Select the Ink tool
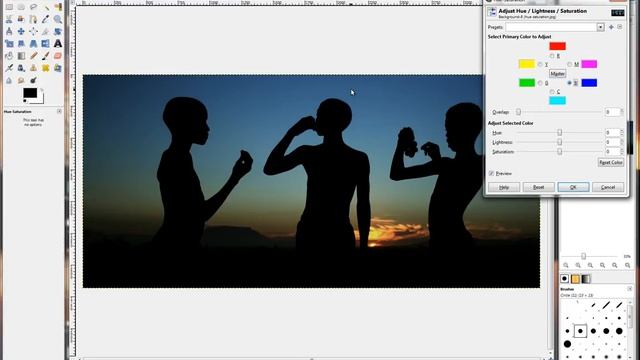 (21, 68)
